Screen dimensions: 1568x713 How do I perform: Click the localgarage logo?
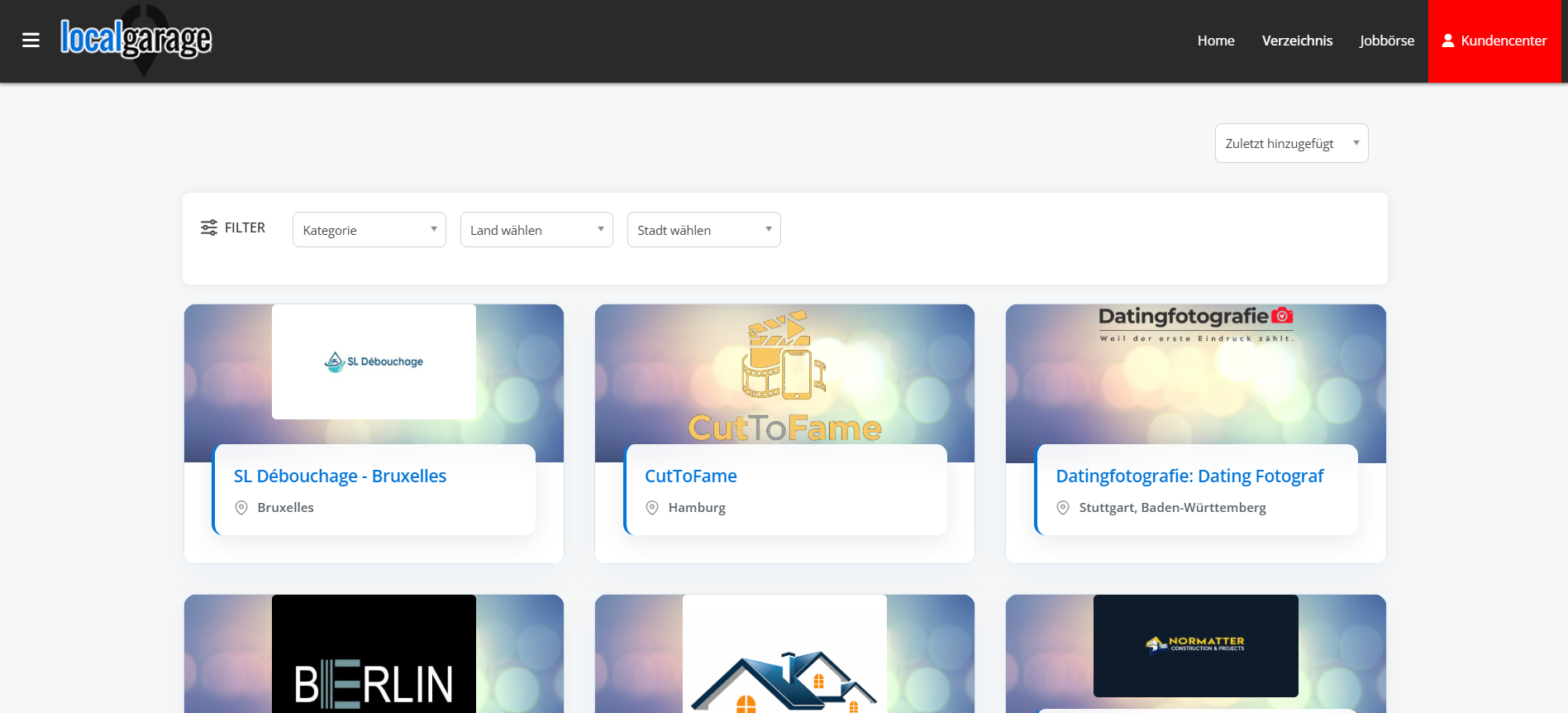point(136,39)
